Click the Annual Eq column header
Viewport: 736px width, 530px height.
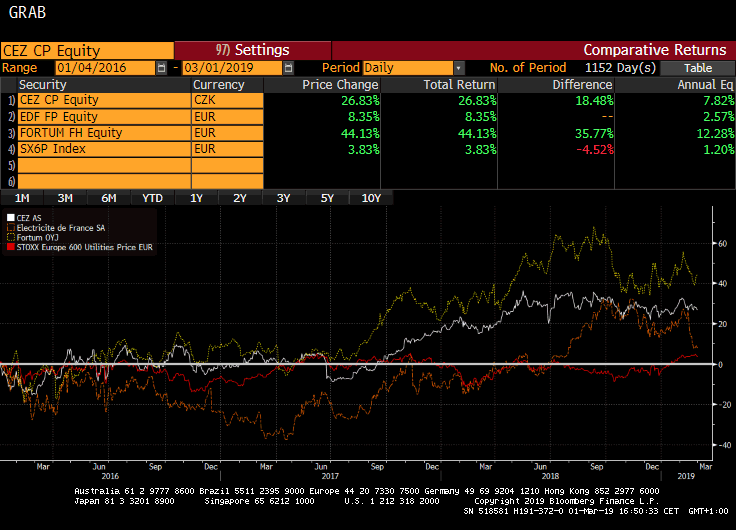[675, 85]
